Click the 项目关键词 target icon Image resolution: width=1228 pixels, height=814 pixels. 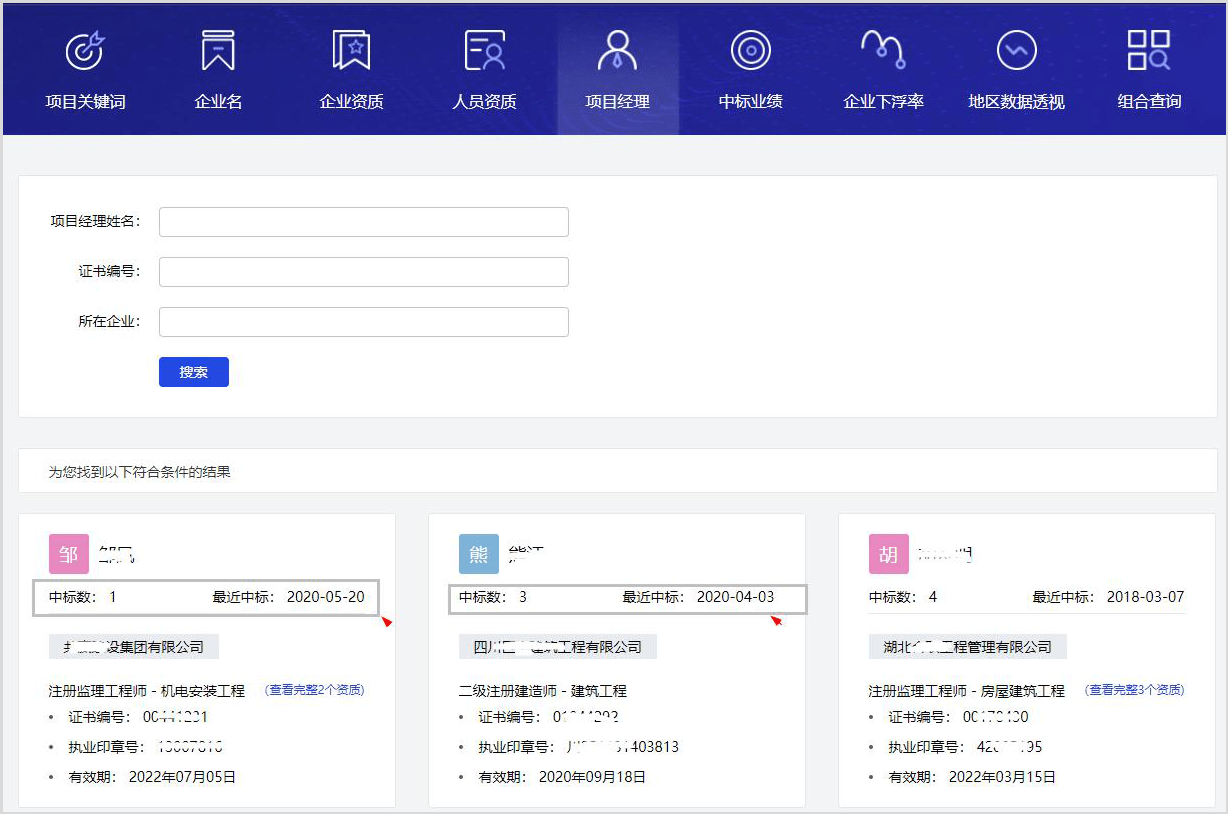coord(85,50)
